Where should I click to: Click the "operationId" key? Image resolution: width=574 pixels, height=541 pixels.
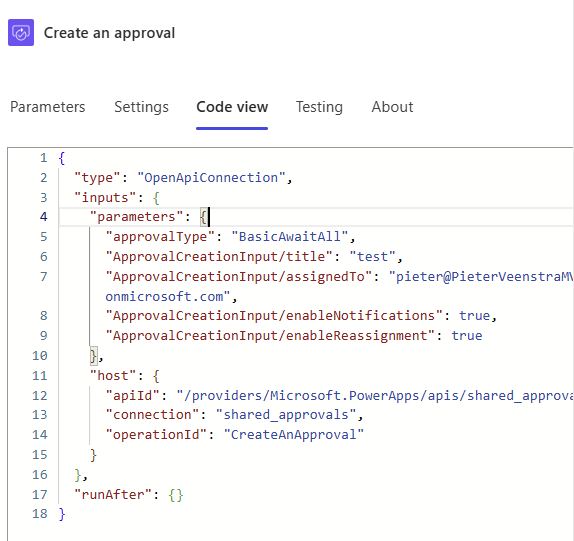[156, 435]
